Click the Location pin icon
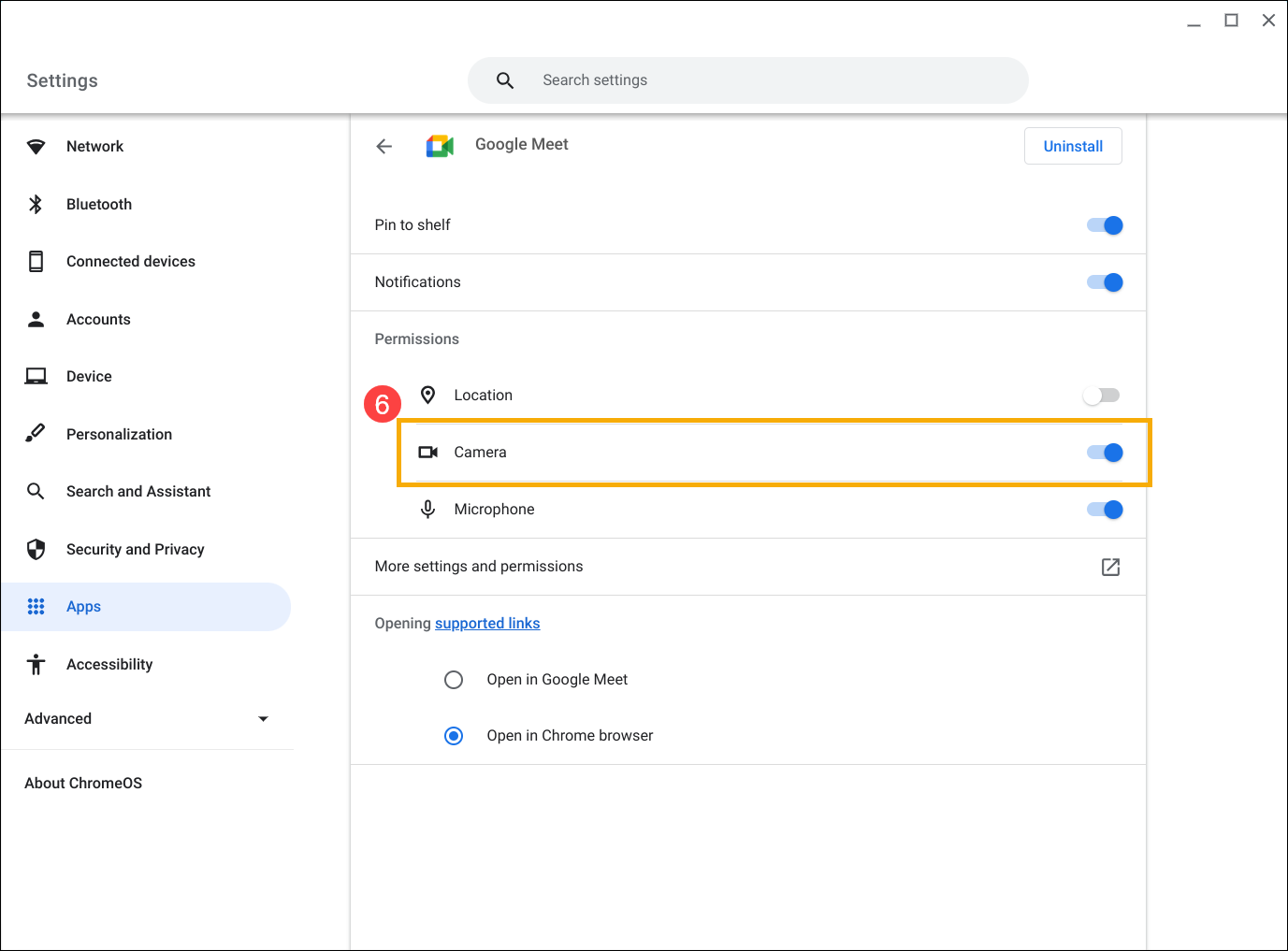The width and height of the screenshot is (1288, 951). click(427, 395)
